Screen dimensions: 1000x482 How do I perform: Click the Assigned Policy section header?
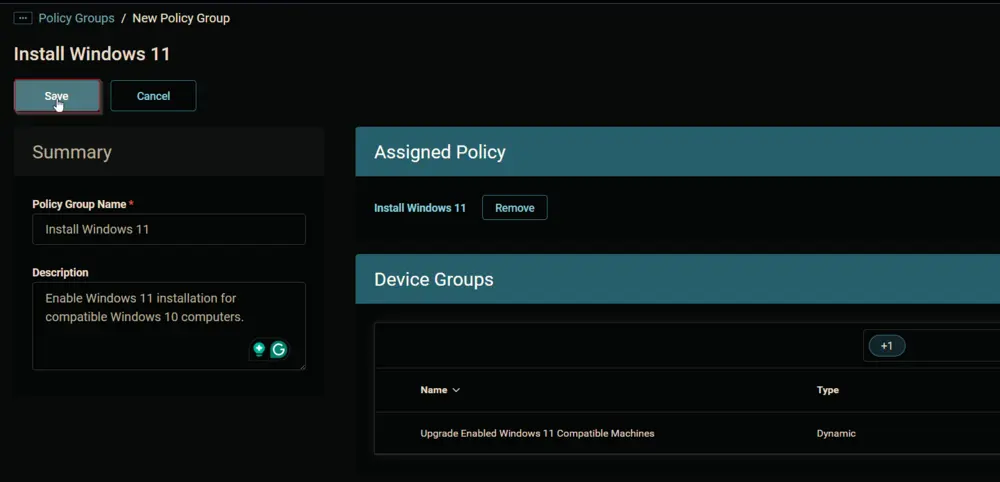tap(677, 152)
